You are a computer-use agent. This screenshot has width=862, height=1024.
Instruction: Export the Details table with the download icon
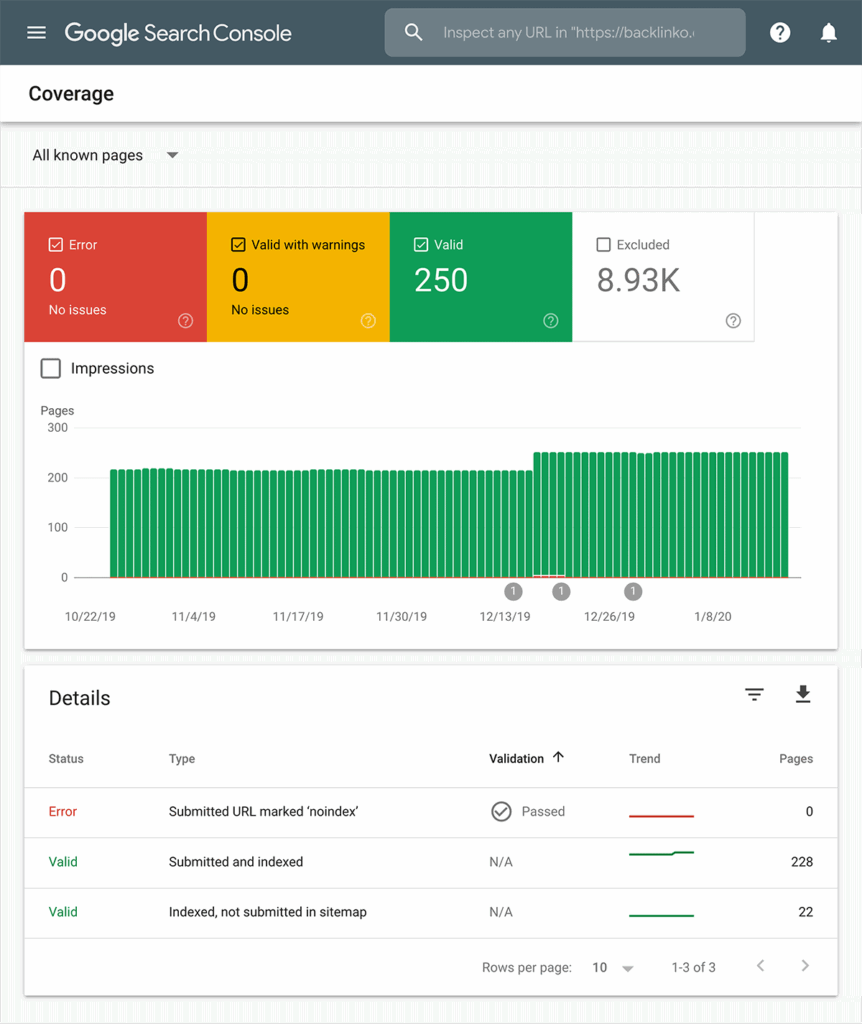(803, 694)
